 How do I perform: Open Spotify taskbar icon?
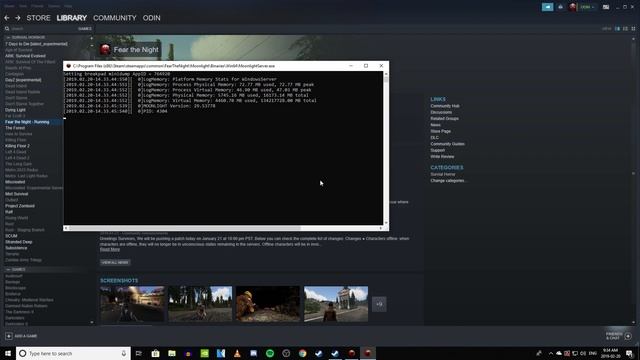[270, 353]
